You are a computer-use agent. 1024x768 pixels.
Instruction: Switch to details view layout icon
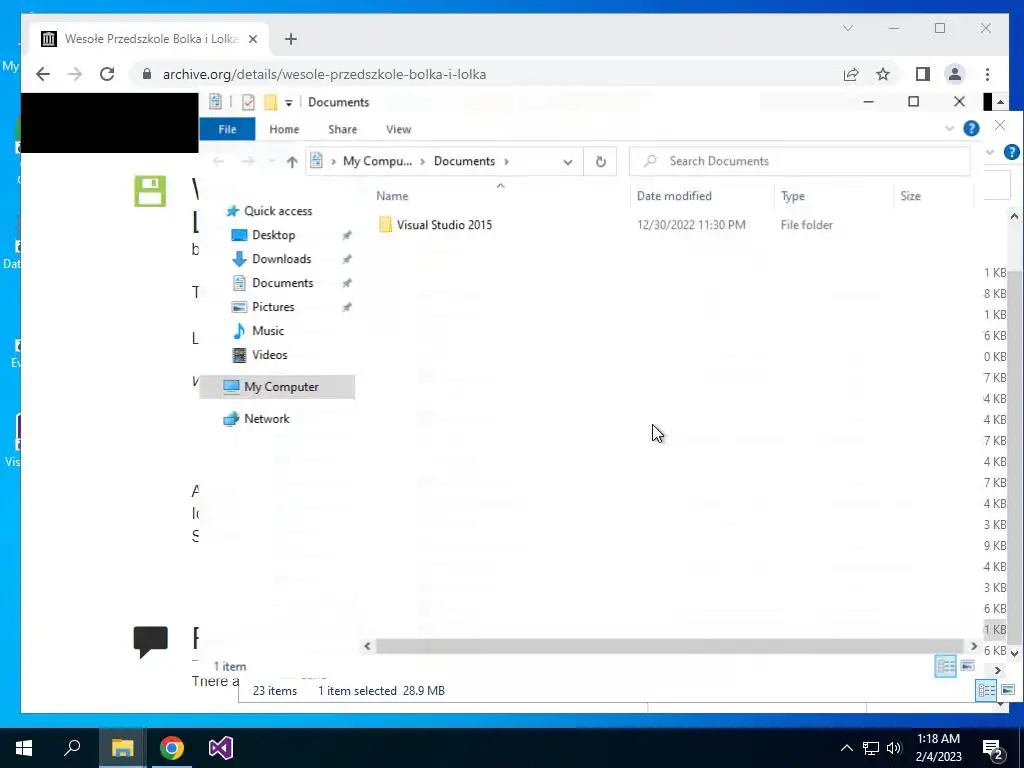click(x=946, y=666)
